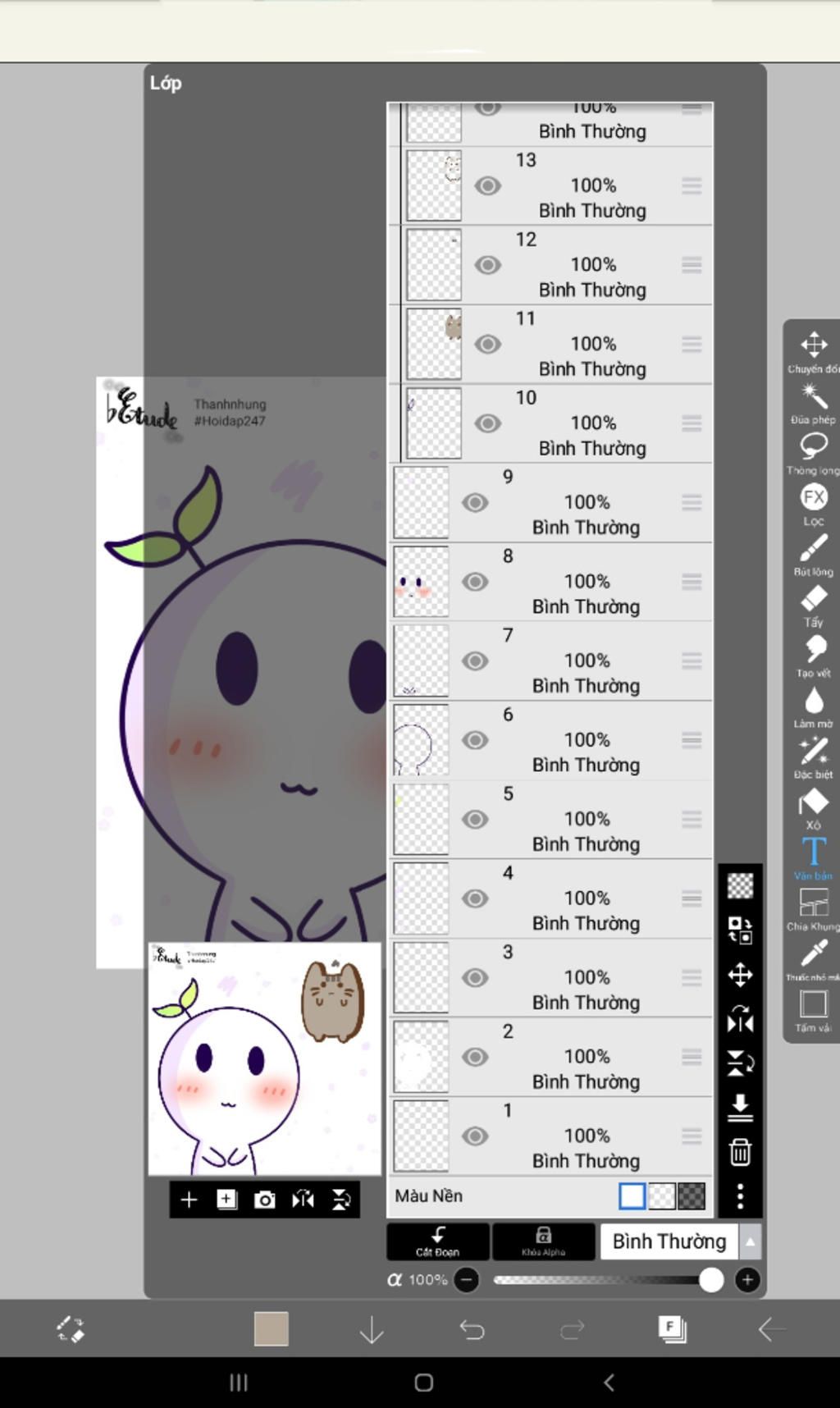Click reorder handle of layer 5

coord(692,820)
